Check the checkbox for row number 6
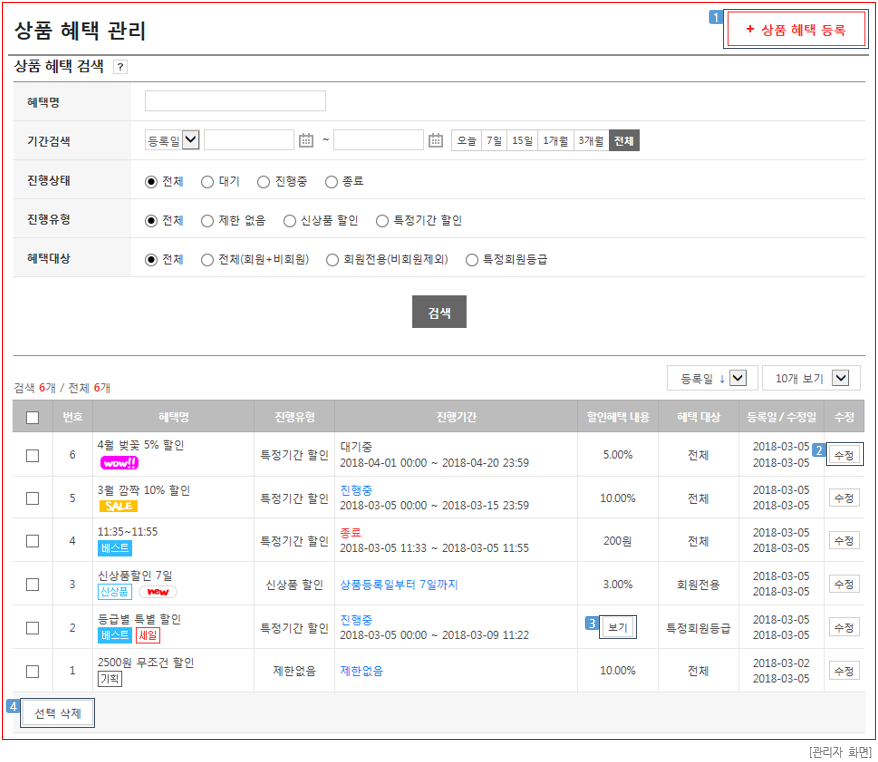The height and width of the screenshot is (762, 878). pos(32,456)
